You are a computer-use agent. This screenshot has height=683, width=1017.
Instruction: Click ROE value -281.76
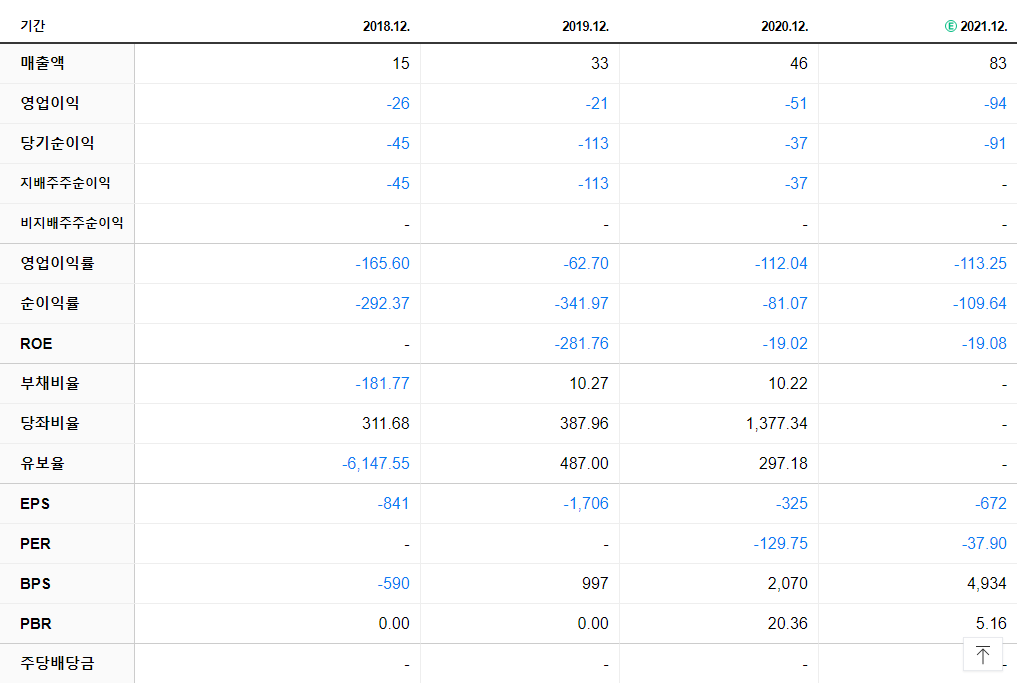581,344
